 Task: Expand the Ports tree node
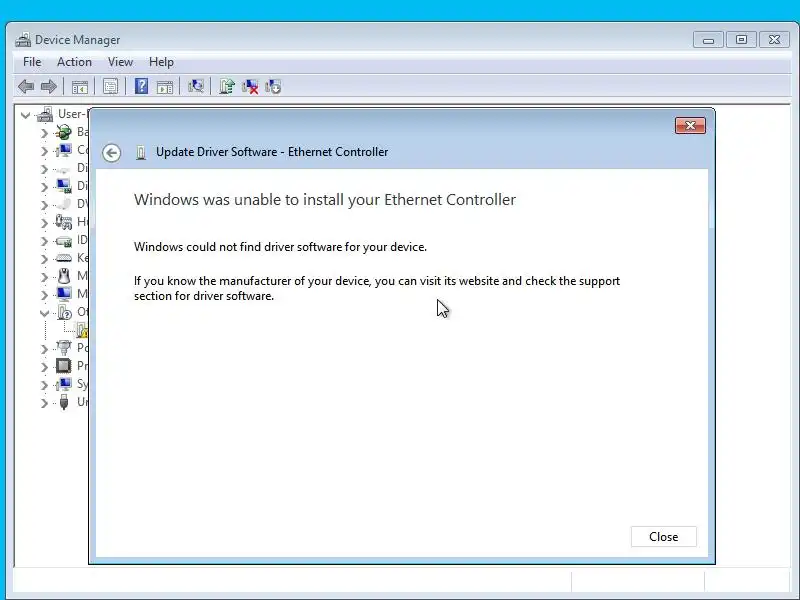(x=44, y=348)
